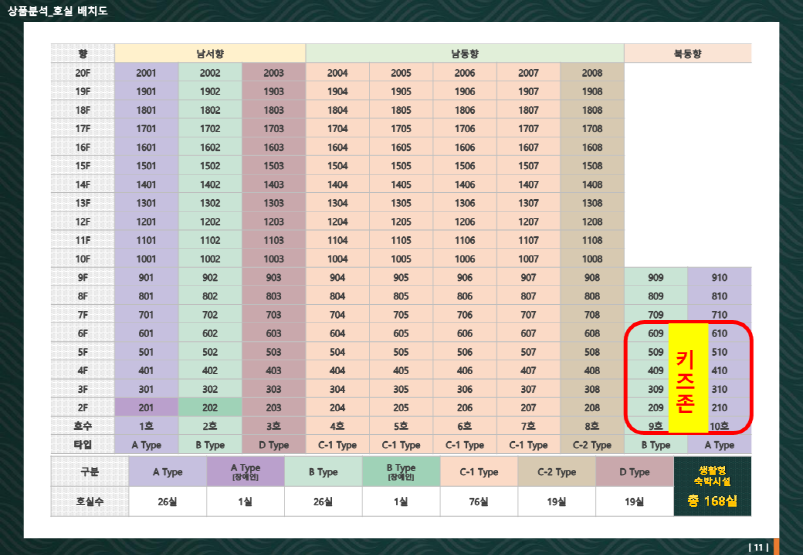Select the 남동향 column header
The width and height of the screenshot is (803, 555).
464,53
